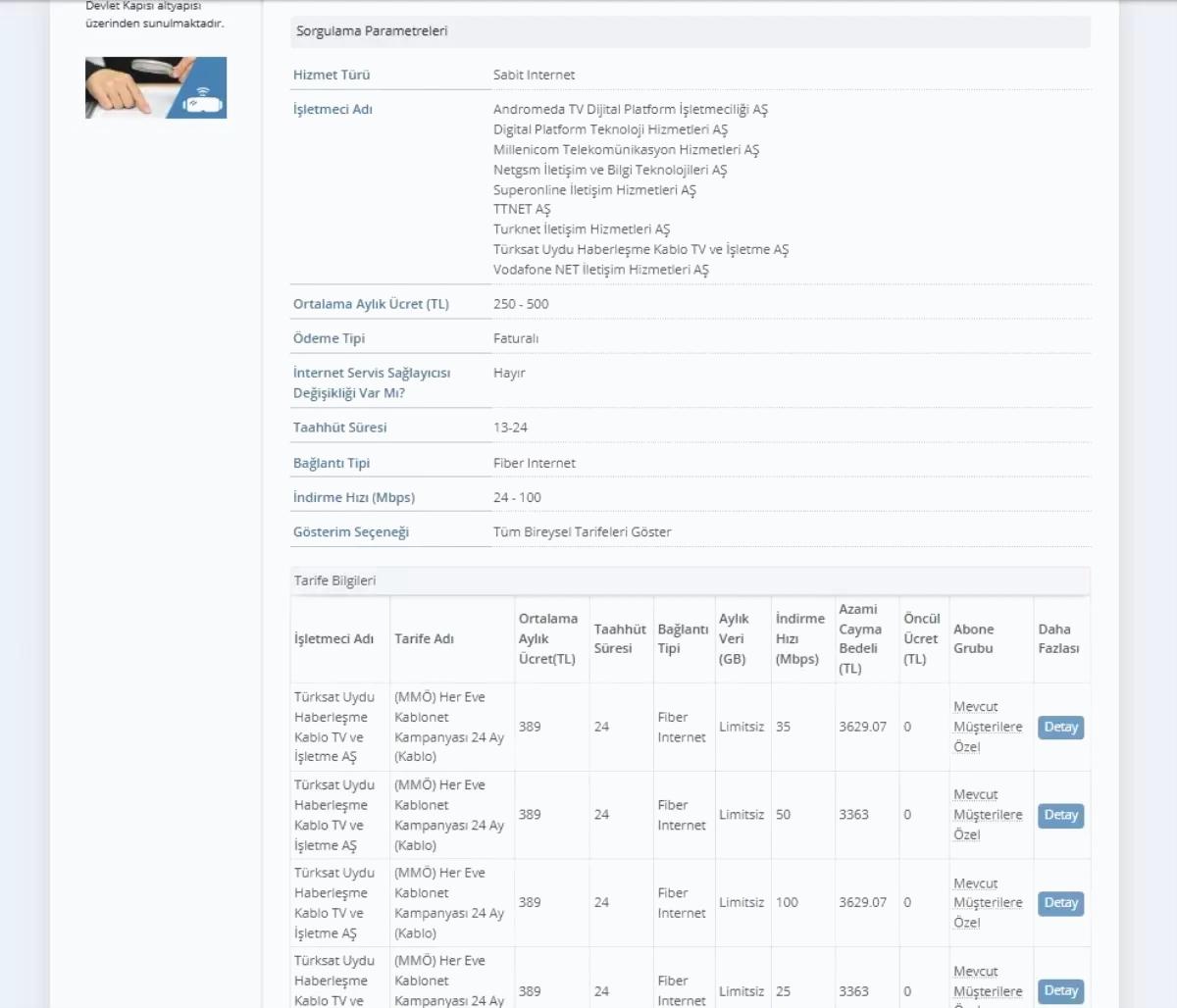Click the Hayır value for provider change
The width and height of the screenshot is (1177, 1008).
(x=509, y=374)
